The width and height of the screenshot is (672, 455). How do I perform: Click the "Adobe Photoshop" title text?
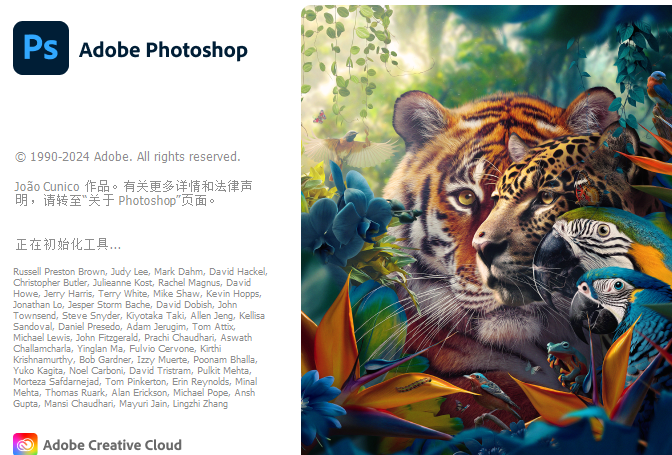(x=163, y=49)
